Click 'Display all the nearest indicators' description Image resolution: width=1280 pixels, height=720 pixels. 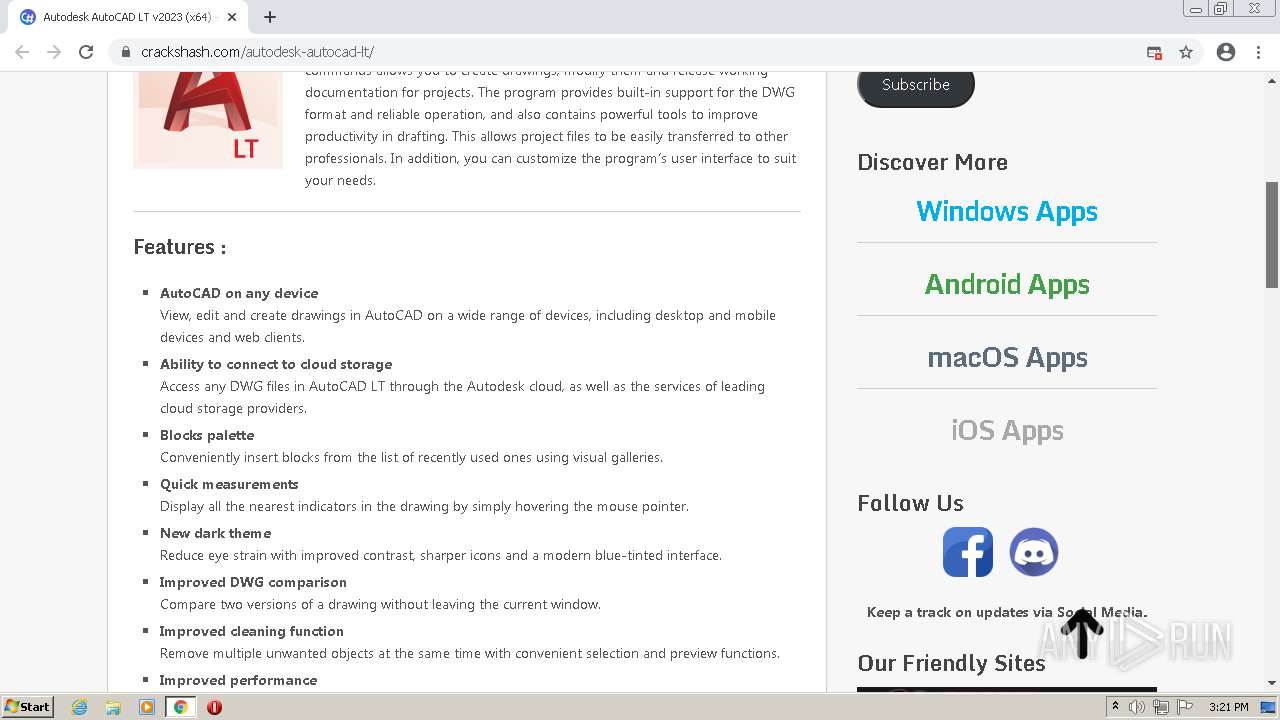424,506
